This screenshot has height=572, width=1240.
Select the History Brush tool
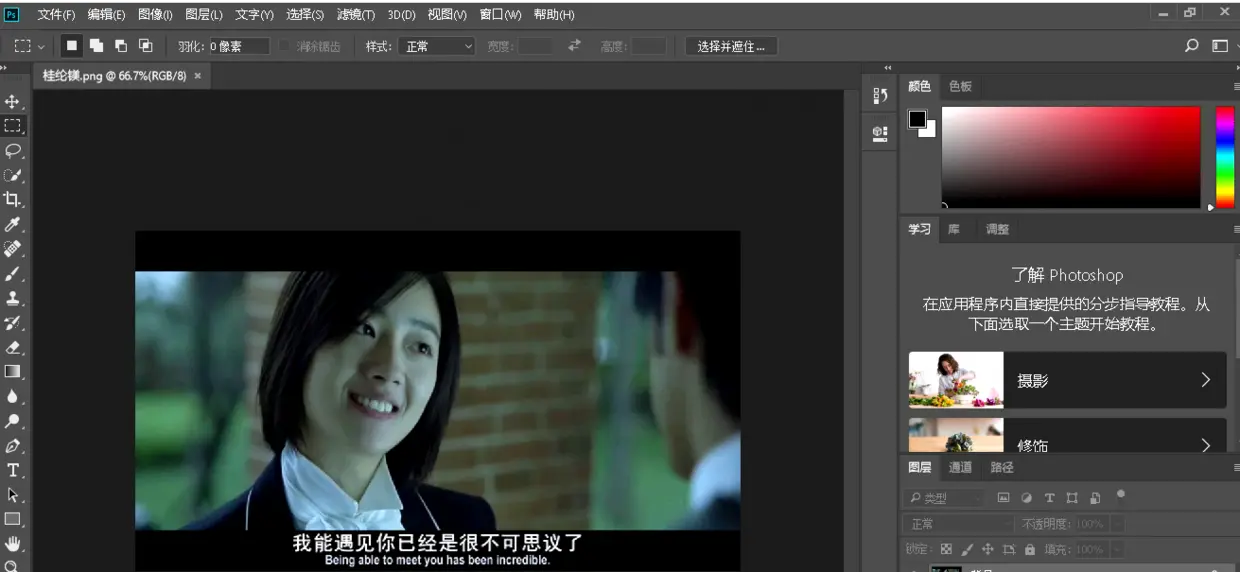[x=12, y=322]
